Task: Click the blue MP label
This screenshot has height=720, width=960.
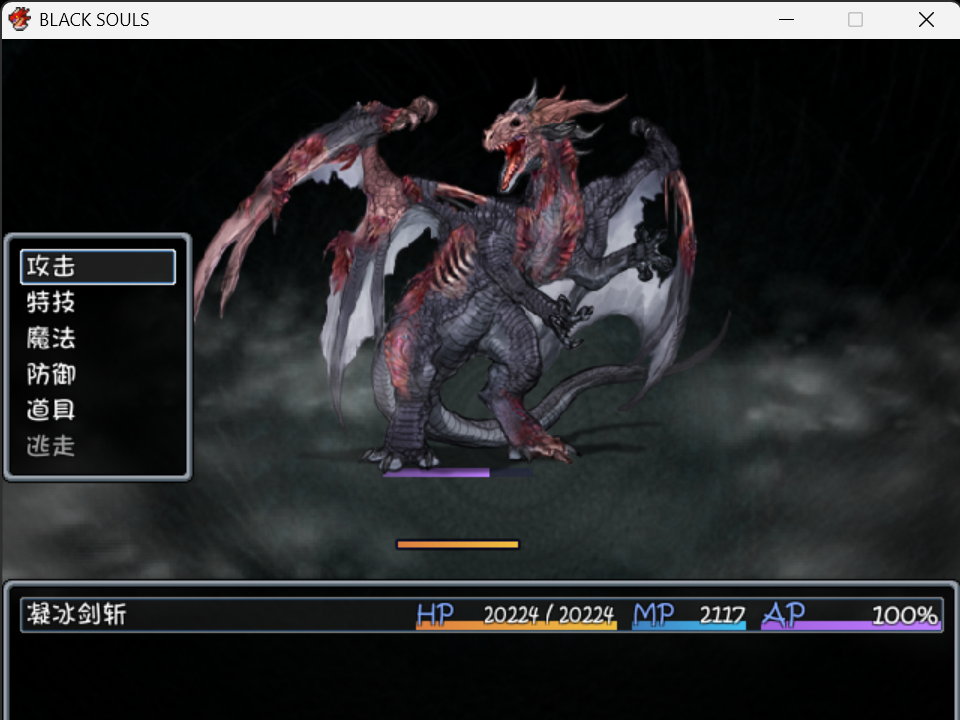Action: 653,614
